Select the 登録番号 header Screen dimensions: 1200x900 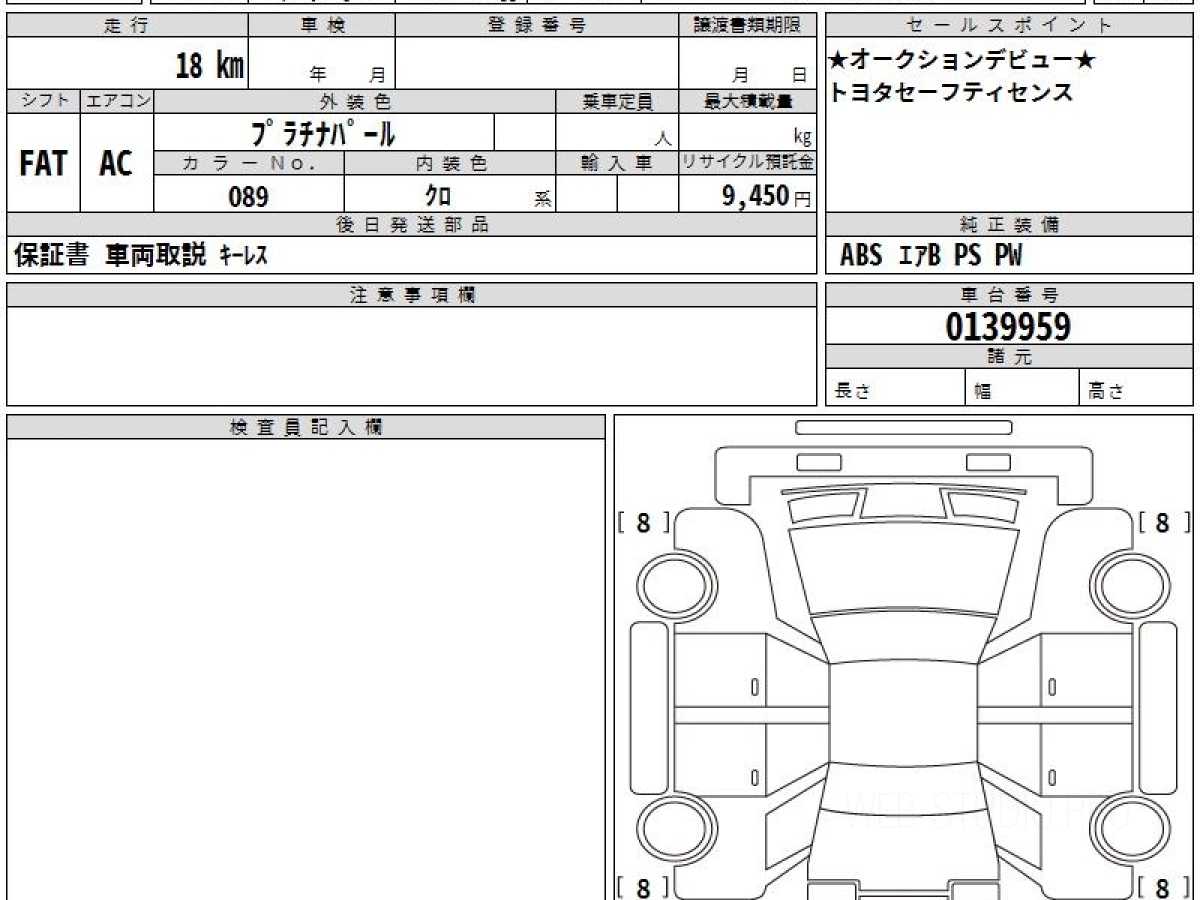537,26
